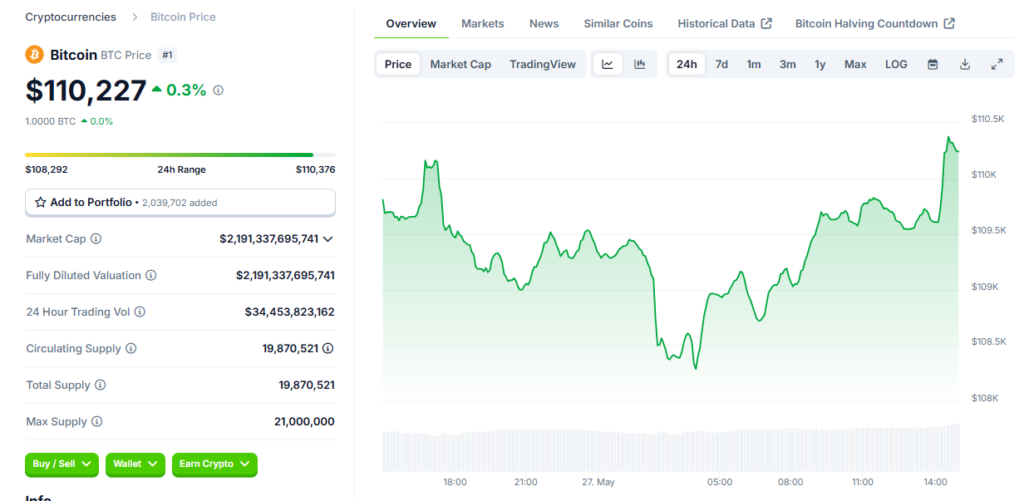Click the 24h Range progress bar
The height and width of the screenshot is (501, 1024).
pyautogui.click(x=180, y=155)
